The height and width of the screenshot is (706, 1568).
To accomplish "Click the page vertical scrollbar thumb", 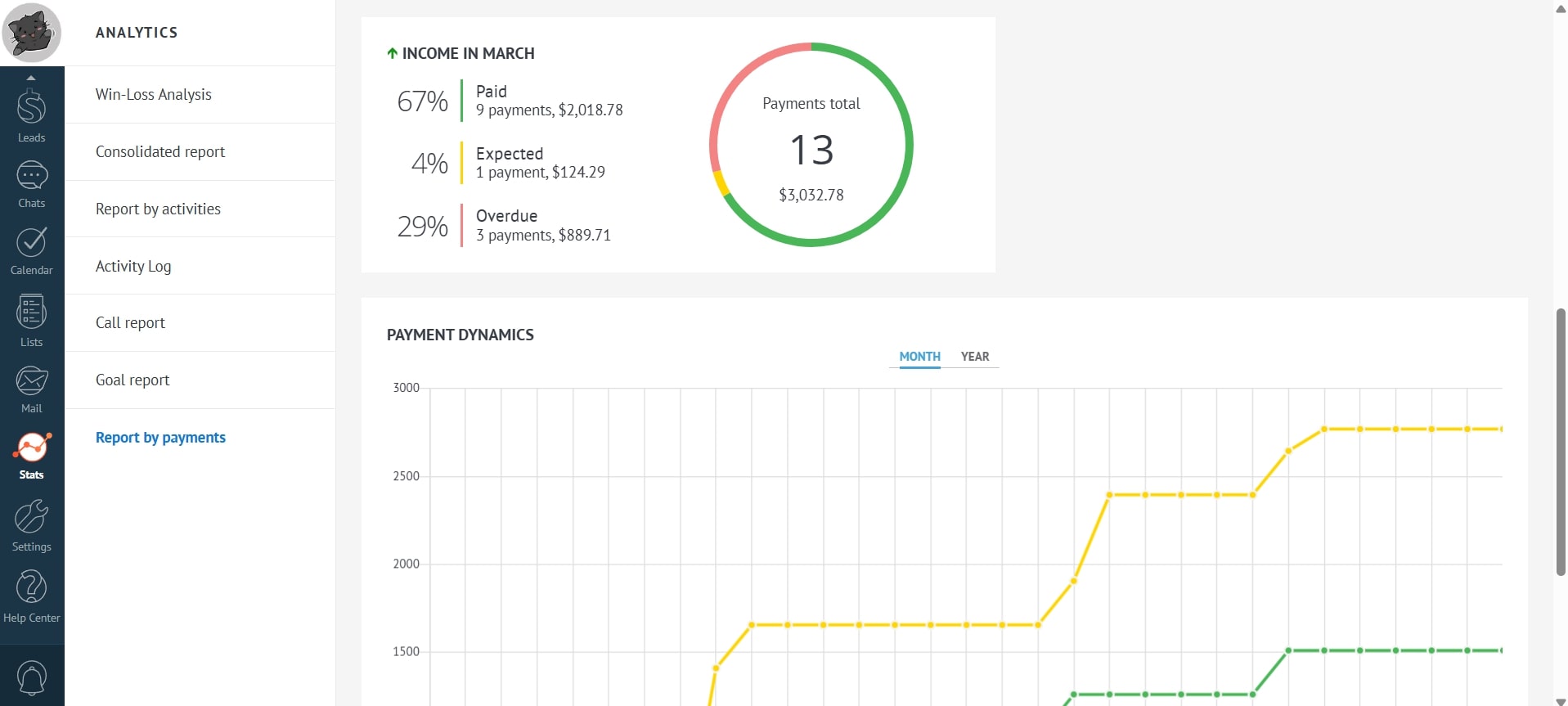I will click(1560, 442).
